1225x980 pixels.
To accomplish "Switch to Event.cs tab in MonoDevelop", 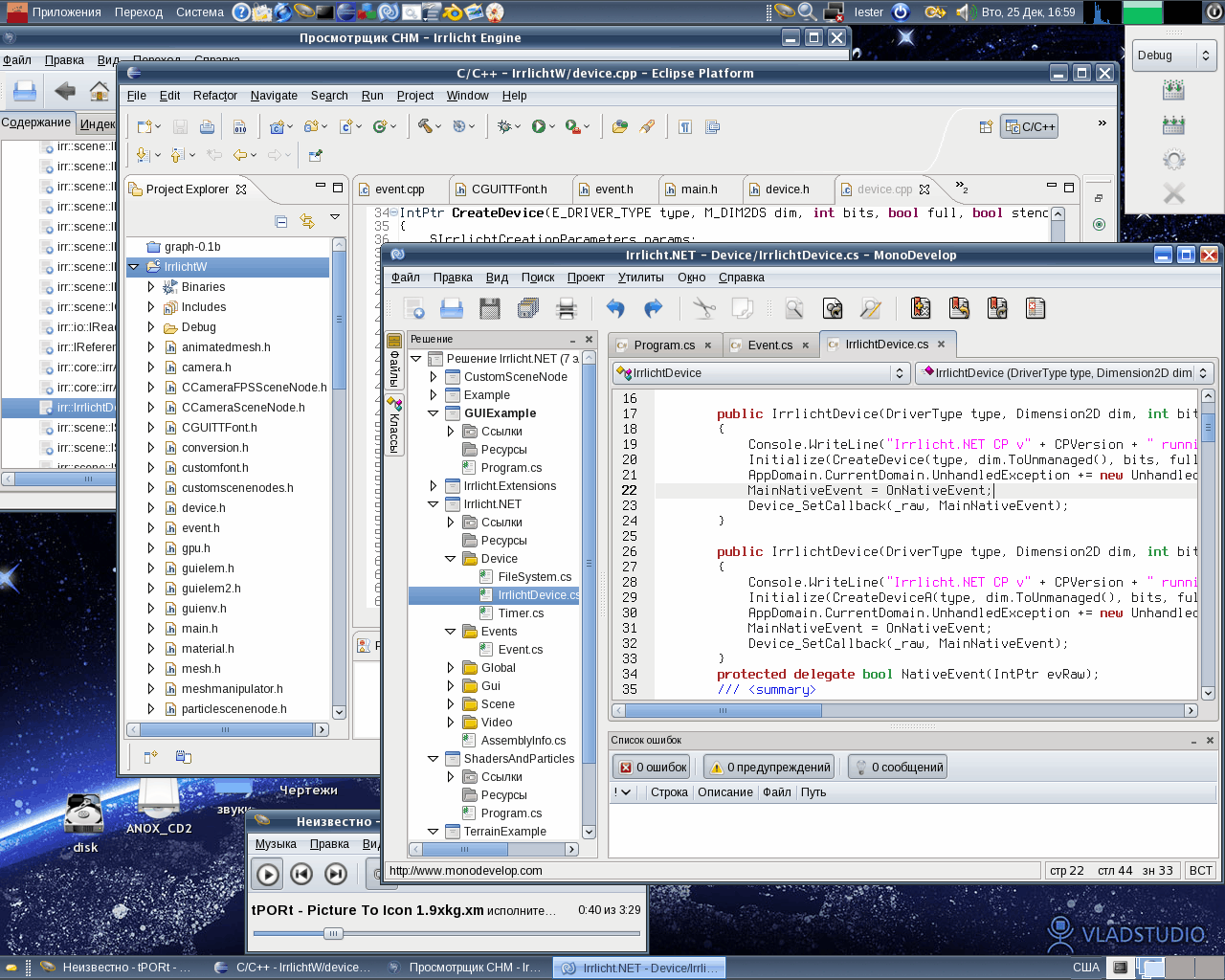I will (x=770, y=345).
